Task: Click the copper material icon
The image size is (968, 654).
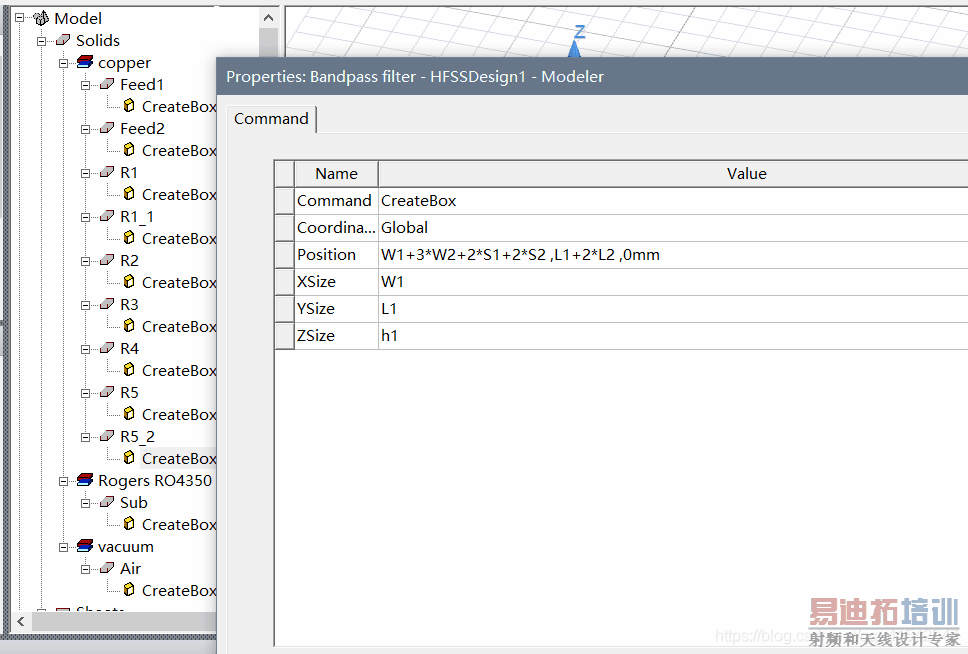Action: point(85,62)
